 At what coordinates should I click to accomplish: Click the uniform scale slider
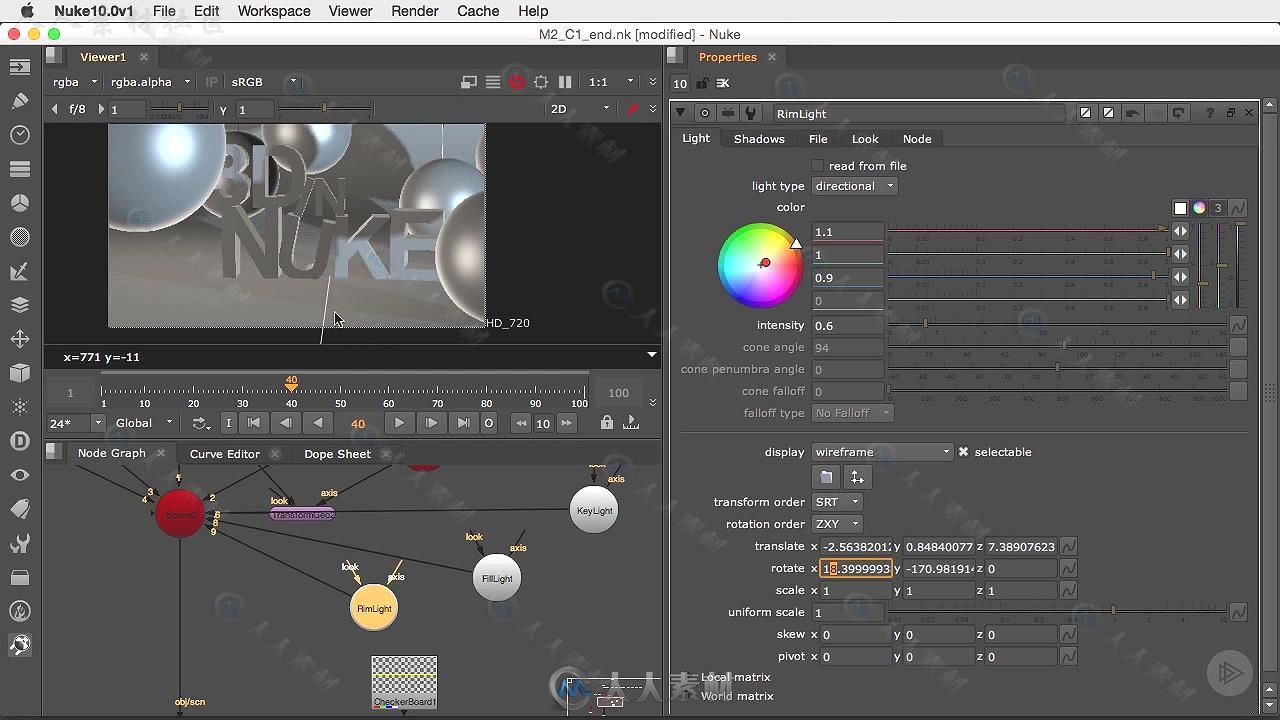[x=1057, y=612]
